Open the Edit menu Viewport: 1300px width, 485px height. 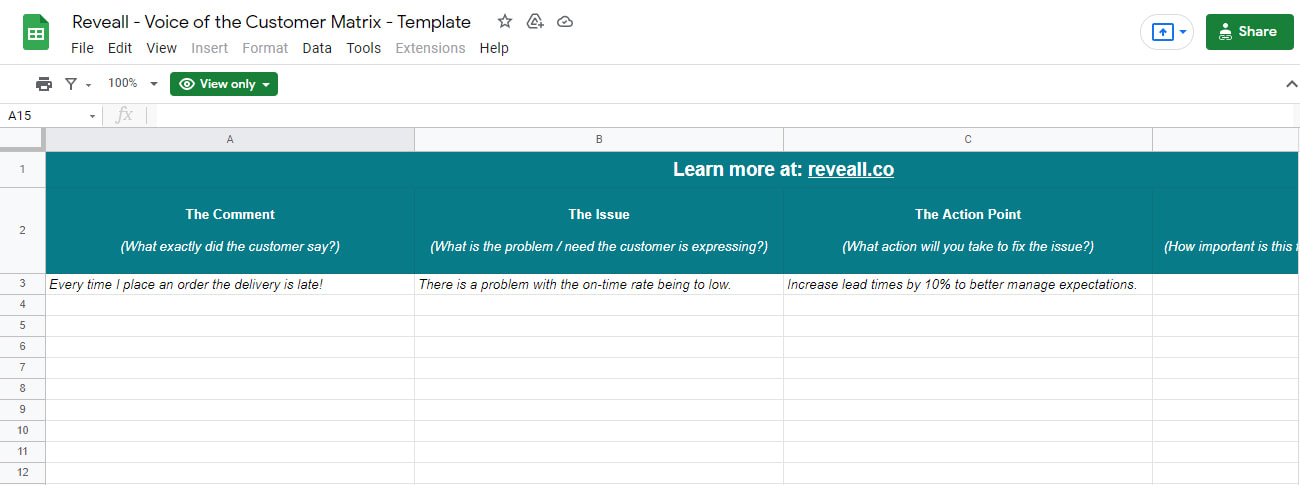[x=120, y=48]
